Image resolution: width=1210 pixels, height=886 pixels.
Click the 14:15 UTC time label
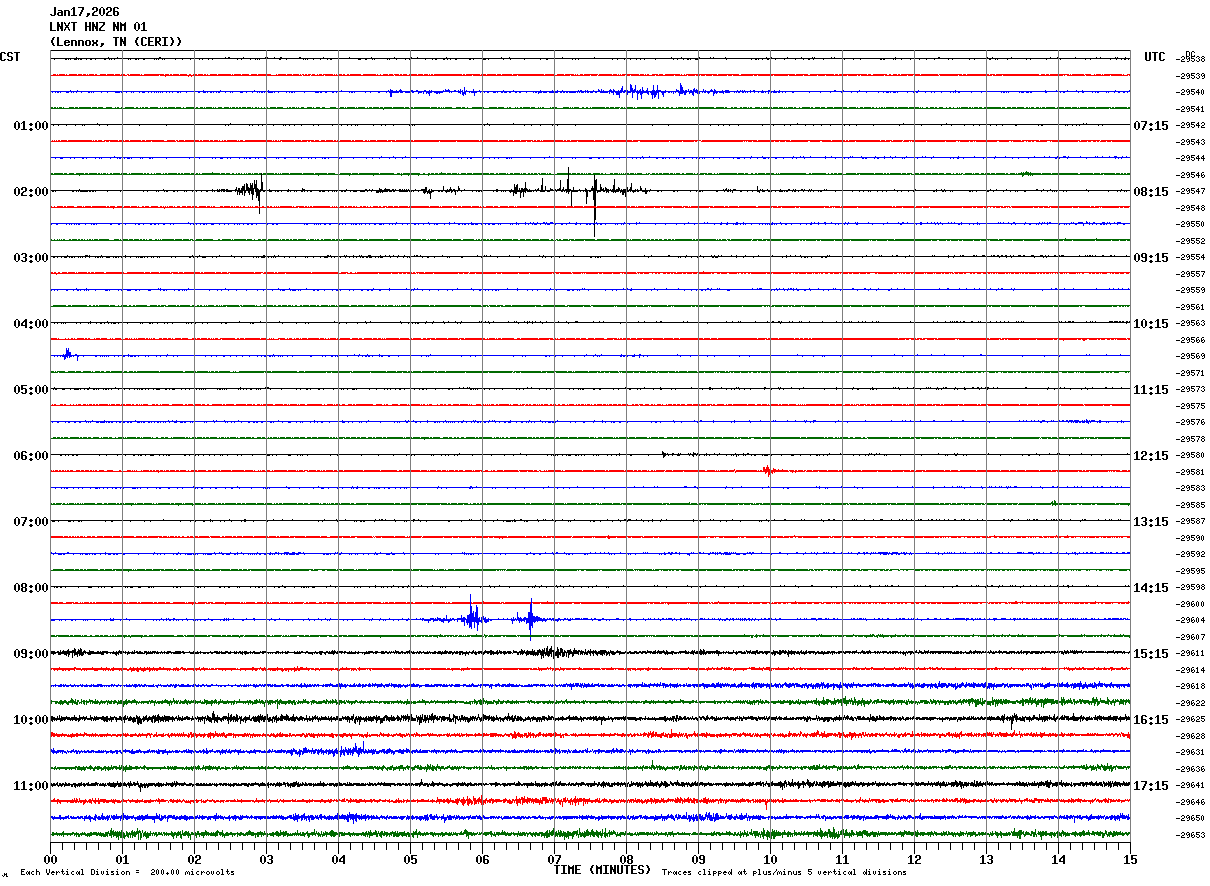pyautogui.click(x=1151, y=588)
